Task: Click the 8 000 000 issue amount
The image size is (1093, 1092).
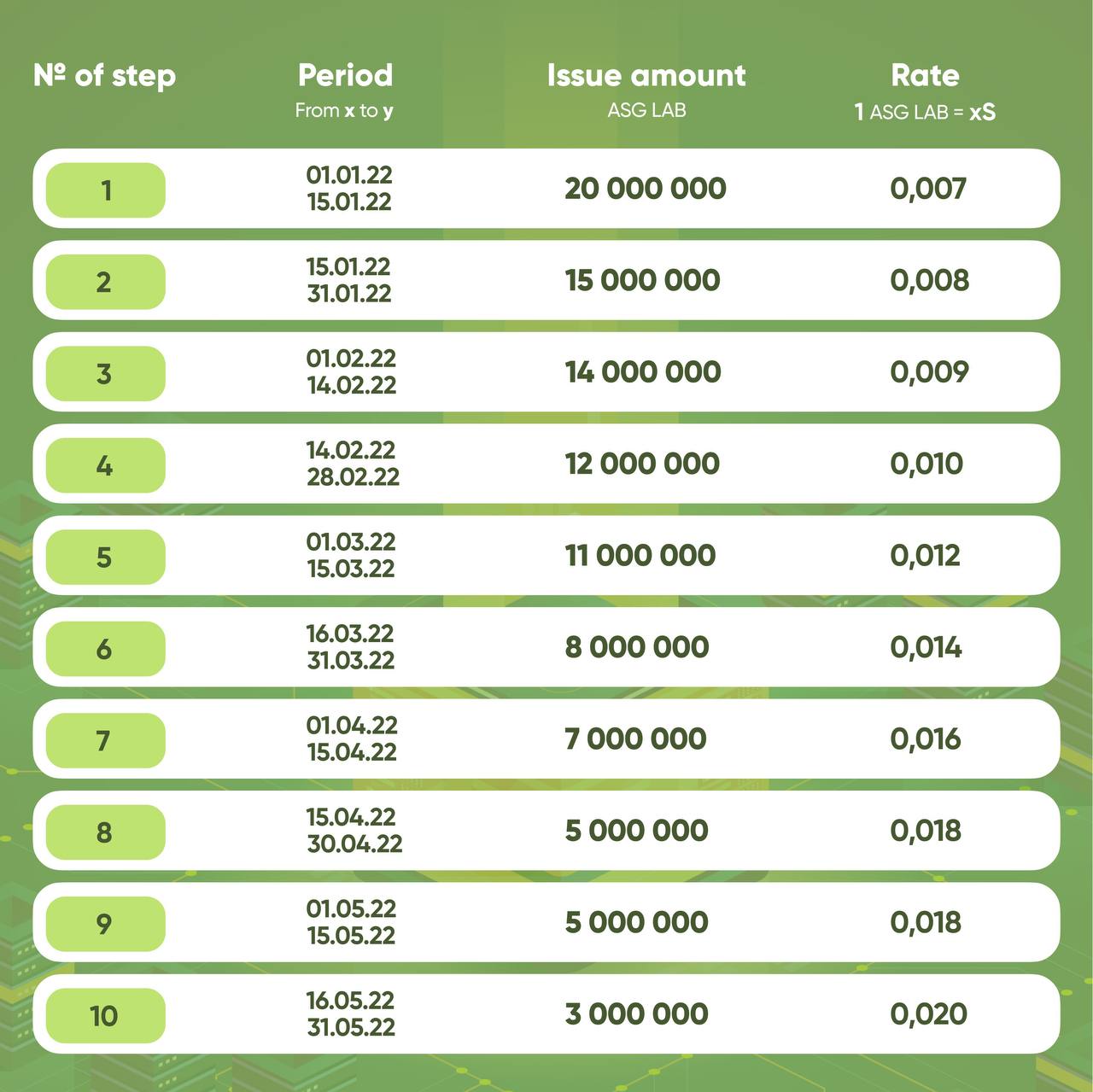Action: (x=636, y=647)
